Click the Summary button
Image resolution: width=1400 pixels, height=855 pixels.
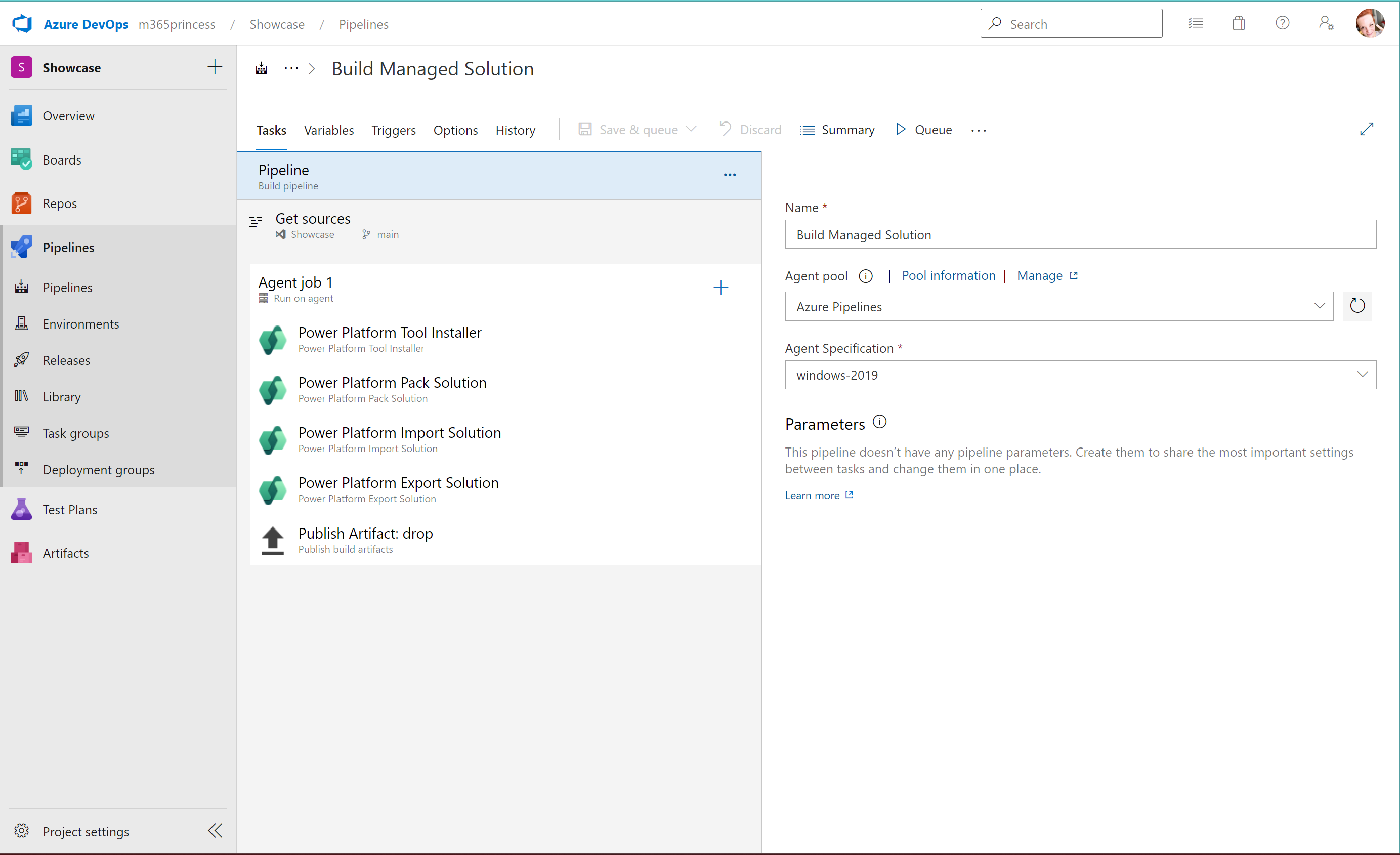pos(837,130)
